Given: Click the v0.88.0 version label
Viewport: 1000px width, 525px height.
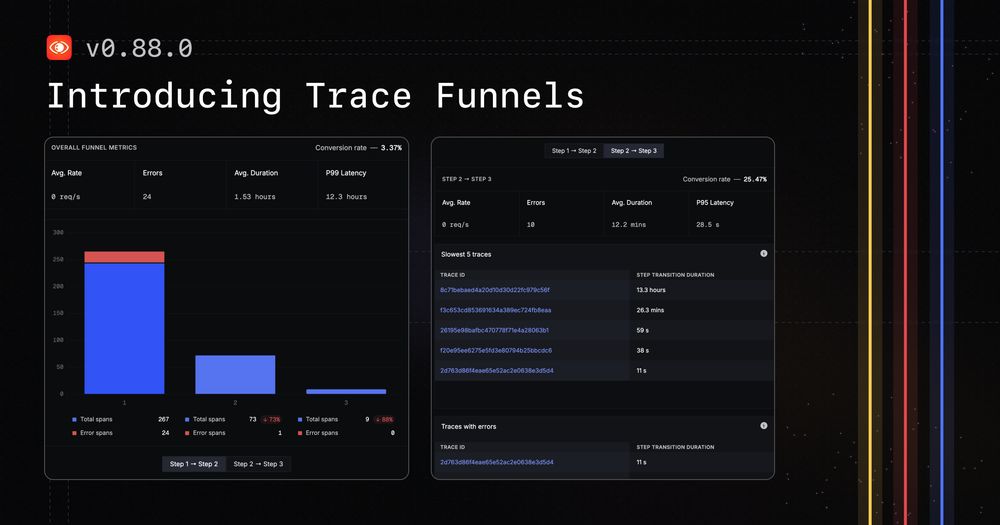Looking at the screenshot, I should [139, 48].
